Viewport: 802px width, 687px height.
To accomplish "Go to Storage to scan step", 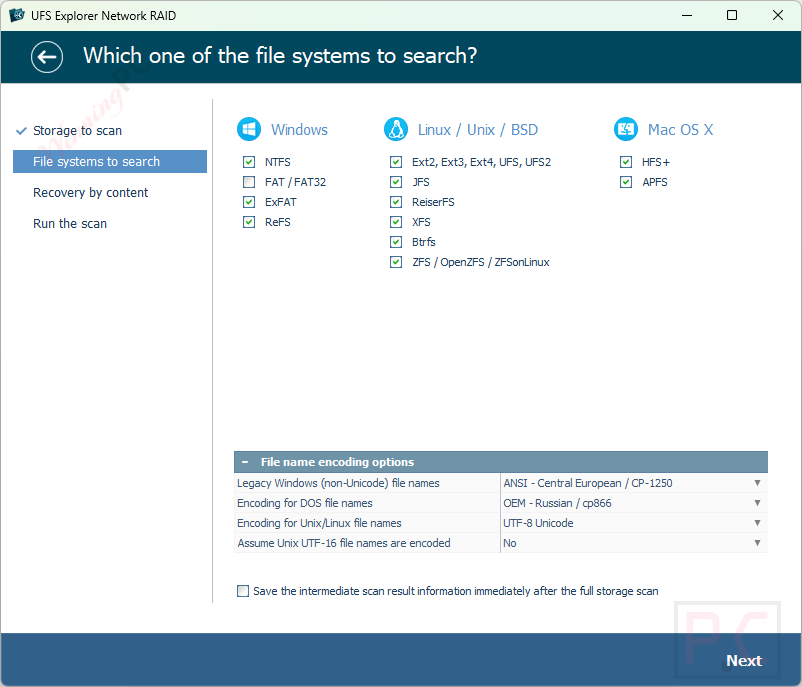I will tap(77, 131).
